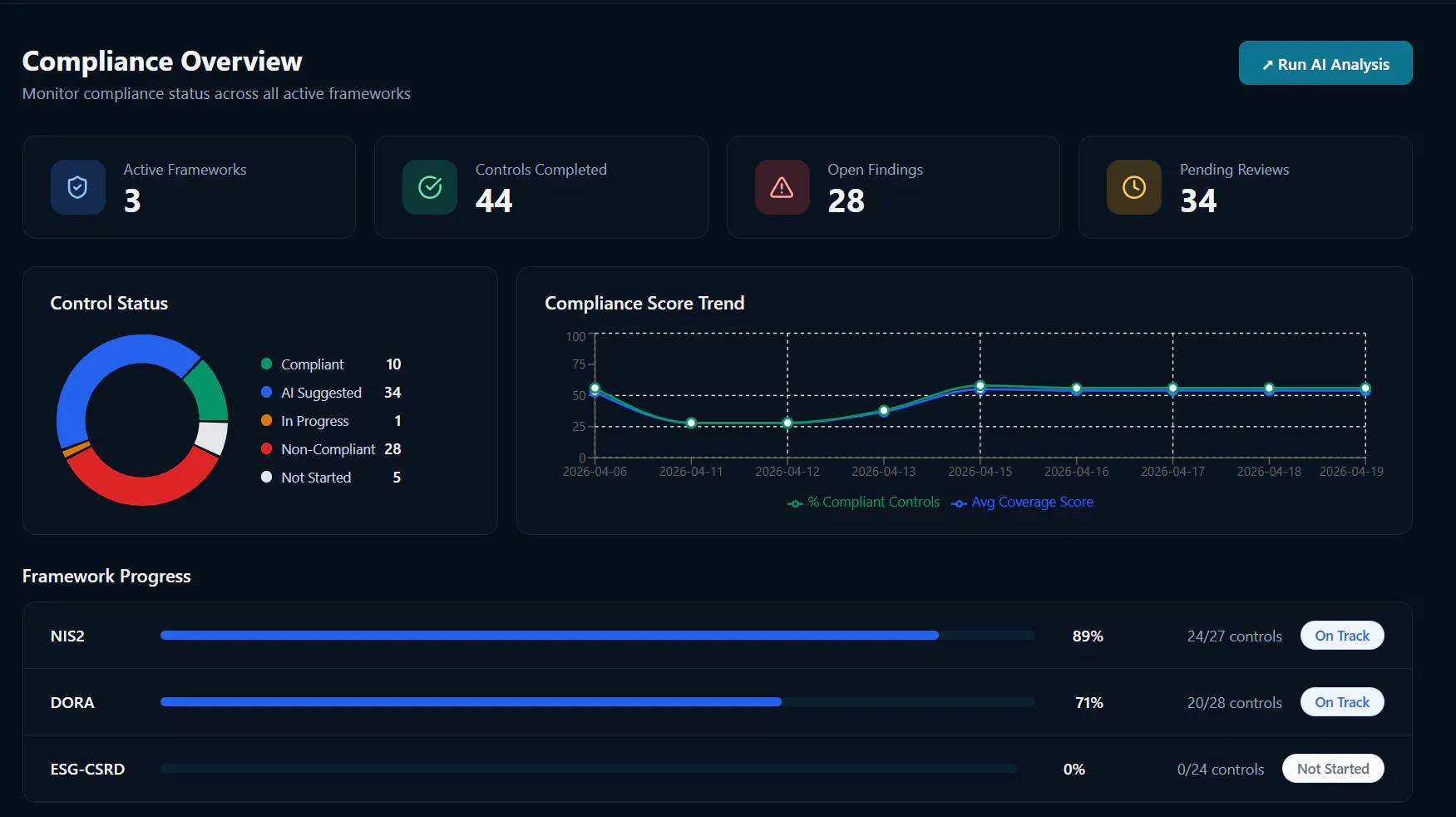Click the DORA framework name

point(72,702)
